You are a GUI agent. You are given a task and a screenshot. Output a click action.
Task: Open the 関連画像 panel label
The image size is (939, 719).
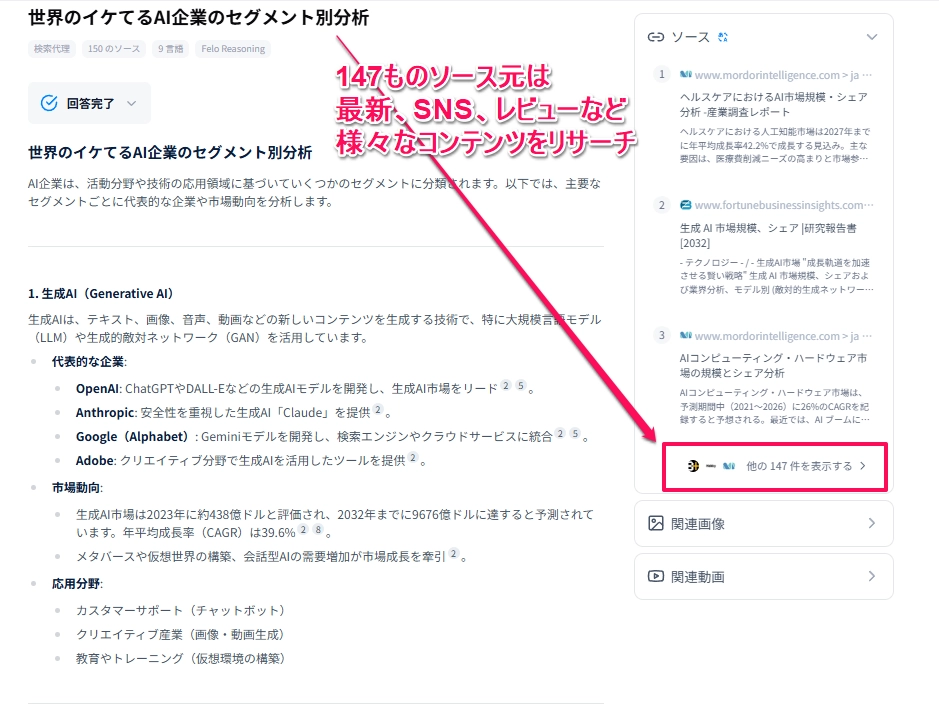coord(698,524)
